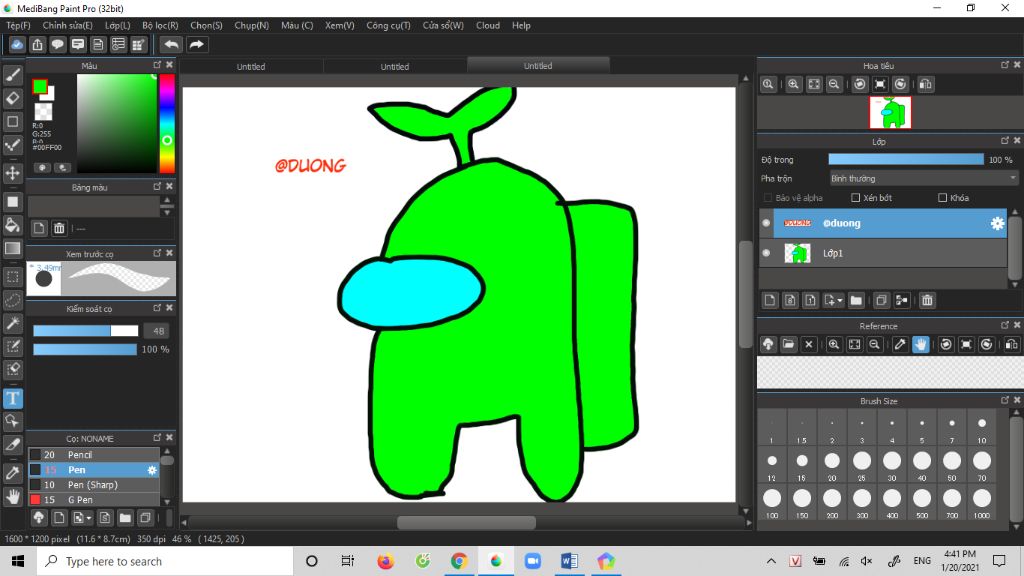
Task: Open the Pen brush settings gear
Action: pyautogui.click(x=152, y=470)
